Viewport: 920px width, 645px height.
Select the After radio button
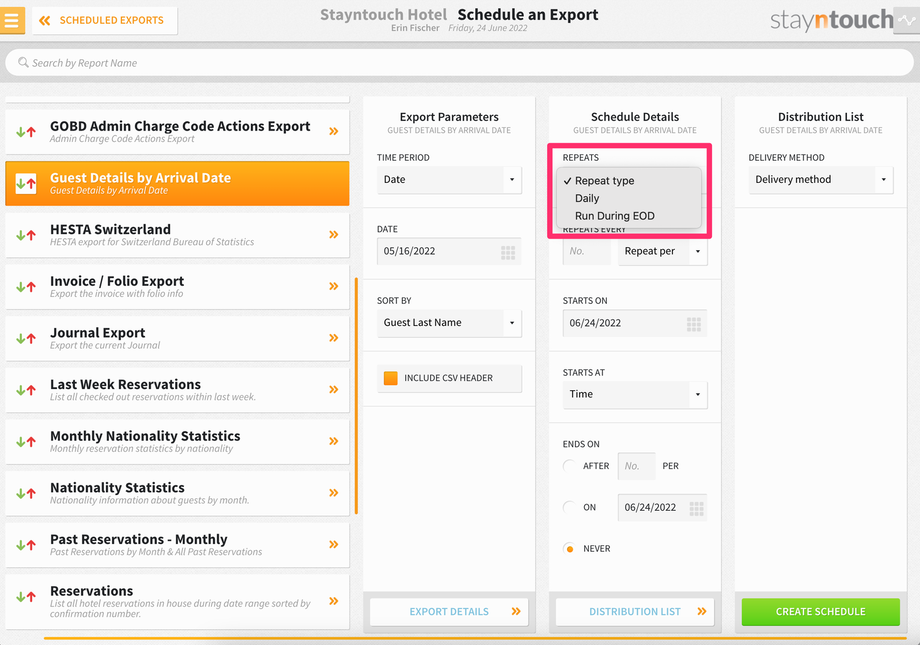pos(569,466)
